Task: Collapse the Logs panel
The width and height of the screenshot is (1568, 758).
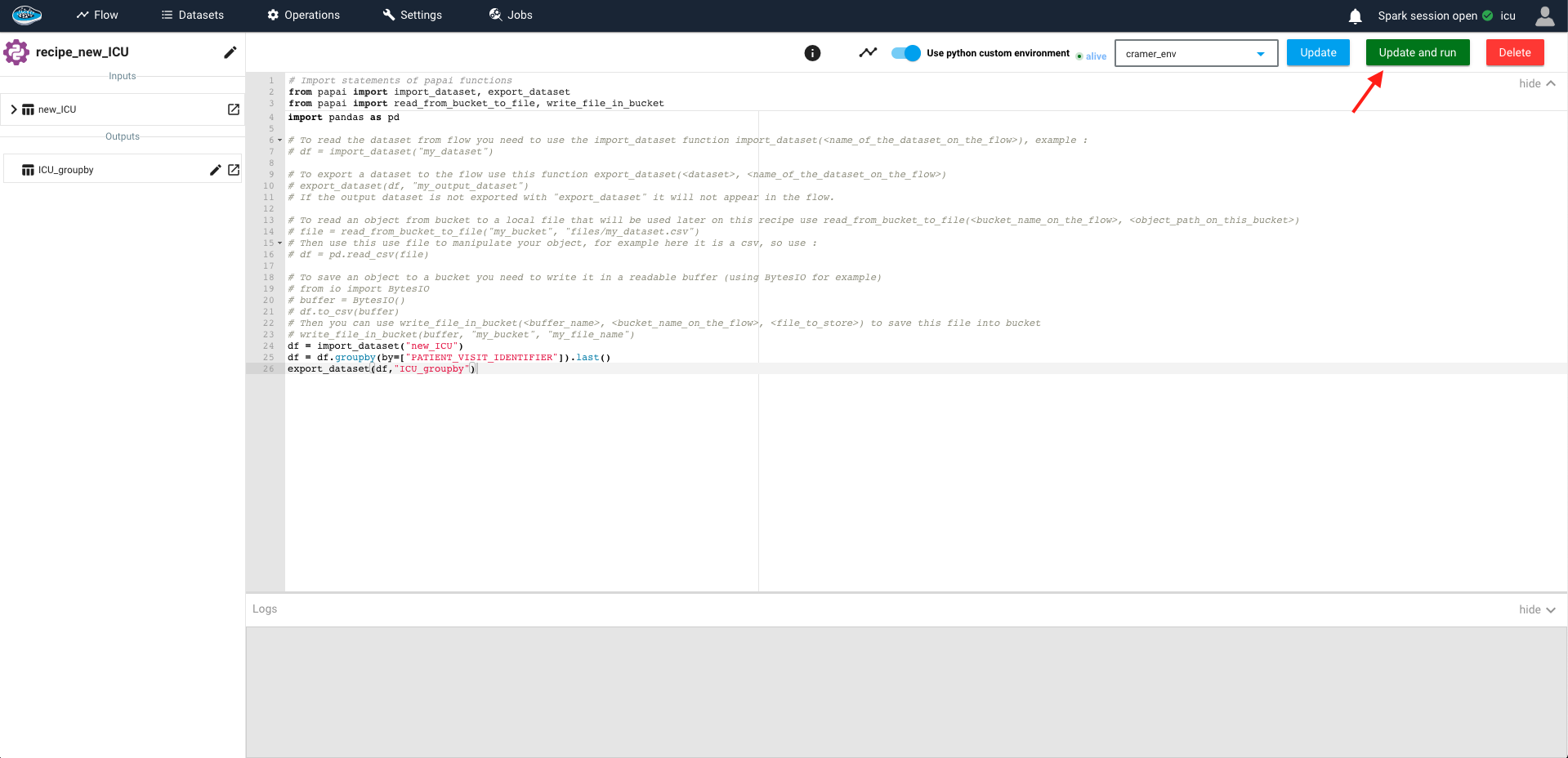Action: tap(1537, 609)
